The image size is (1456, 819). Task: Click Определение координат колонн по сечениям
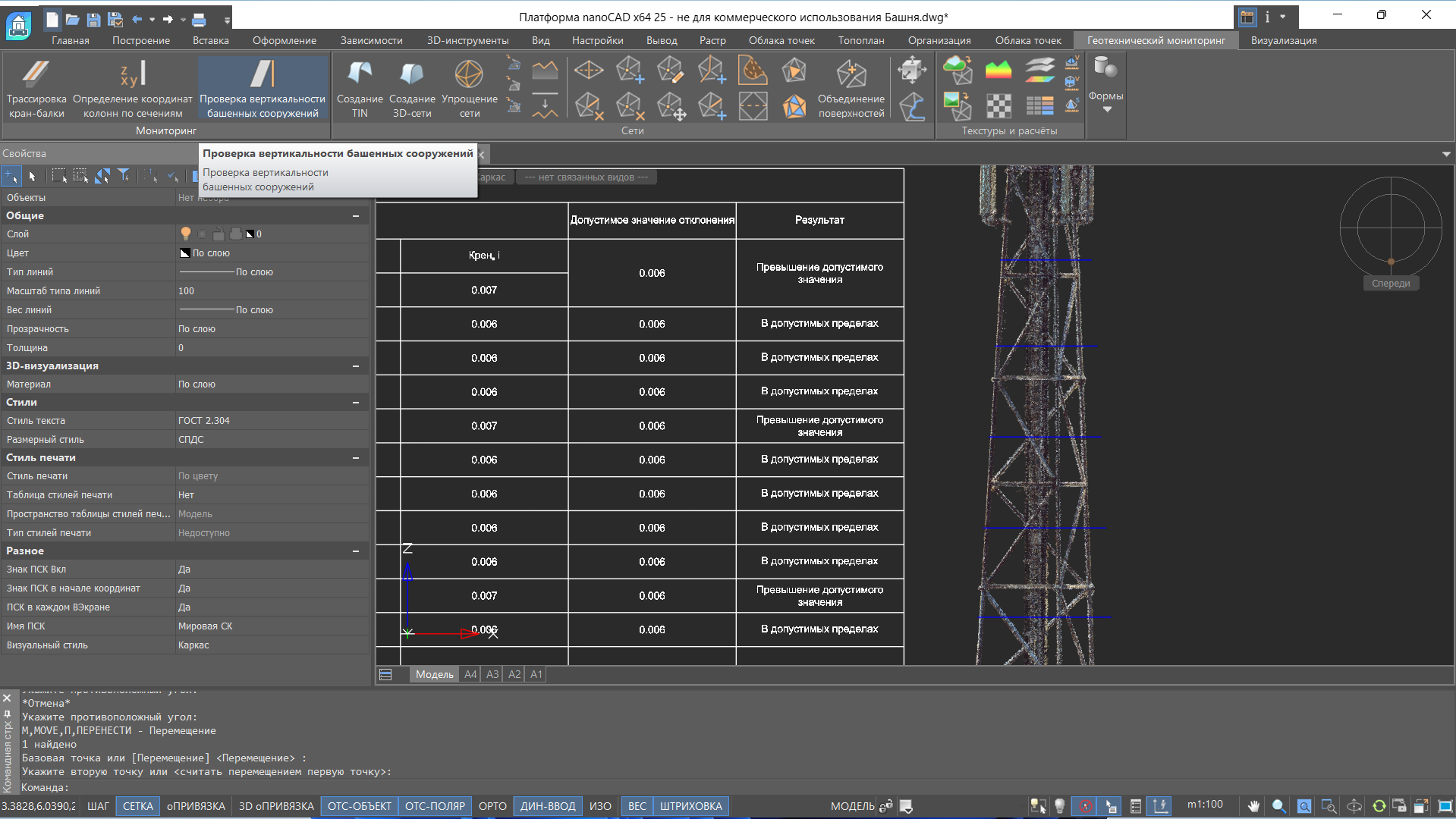133,88
